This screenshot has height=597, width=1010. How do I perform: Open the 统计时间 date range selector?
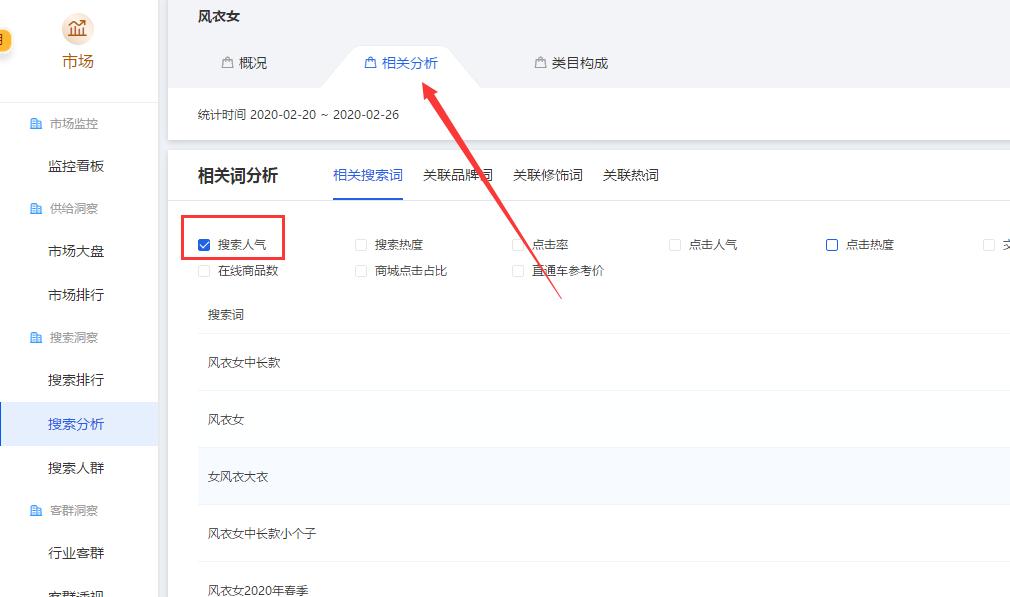(300, 114)
